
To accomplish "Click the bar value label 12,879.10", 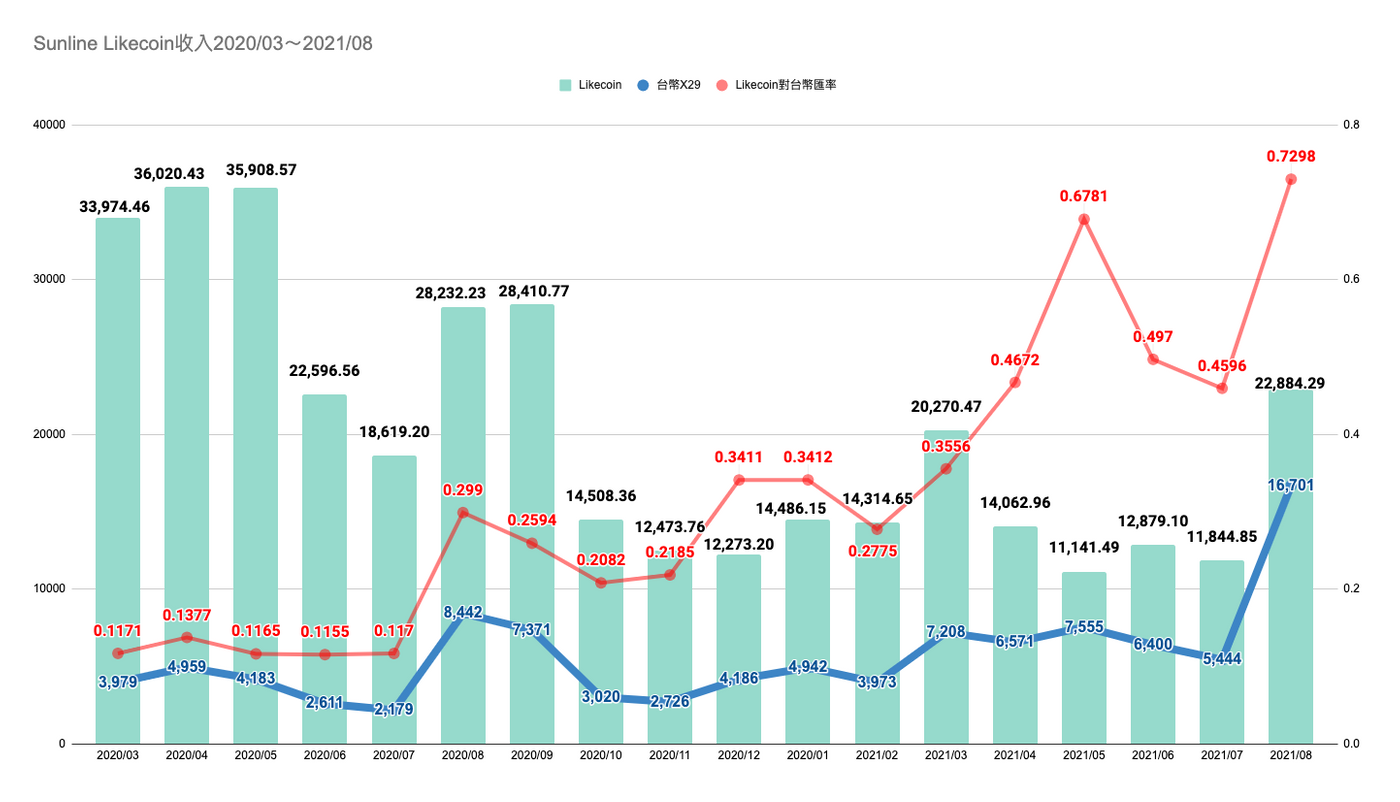I will 1153,521.
